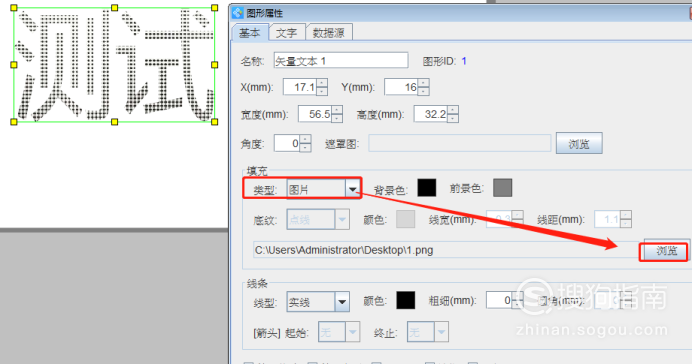Click the 宽度(mm) value field
The image size is (692, 364).
(x=315, y=114)
